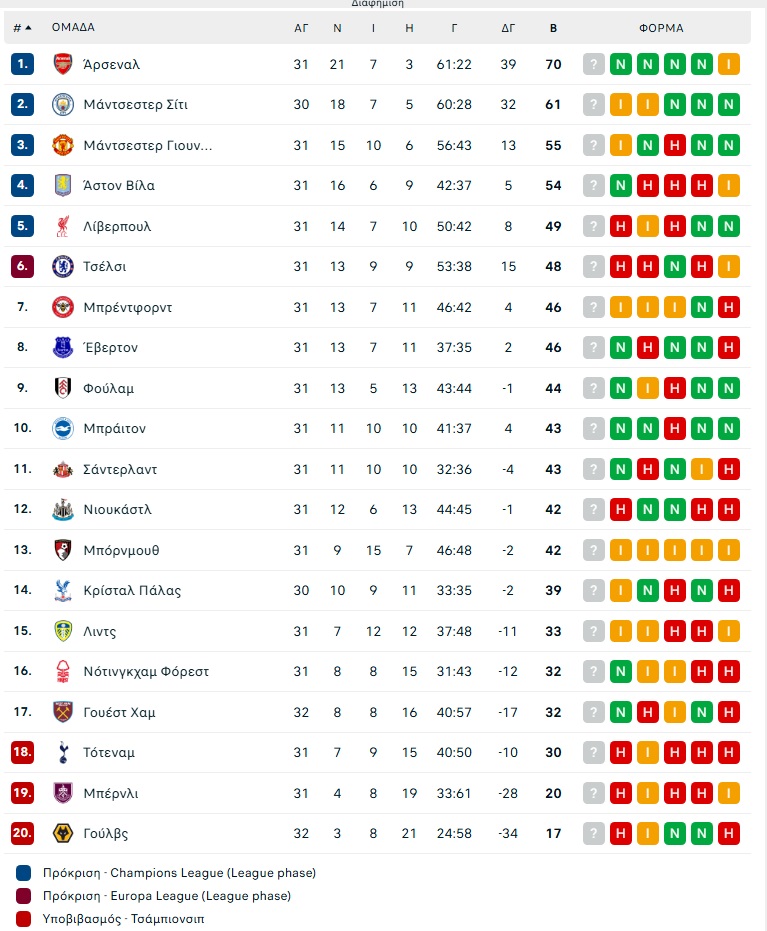The image size is (767, 931).
Task: Click Brighton's first green N form badge
Action: click(621, 428)
